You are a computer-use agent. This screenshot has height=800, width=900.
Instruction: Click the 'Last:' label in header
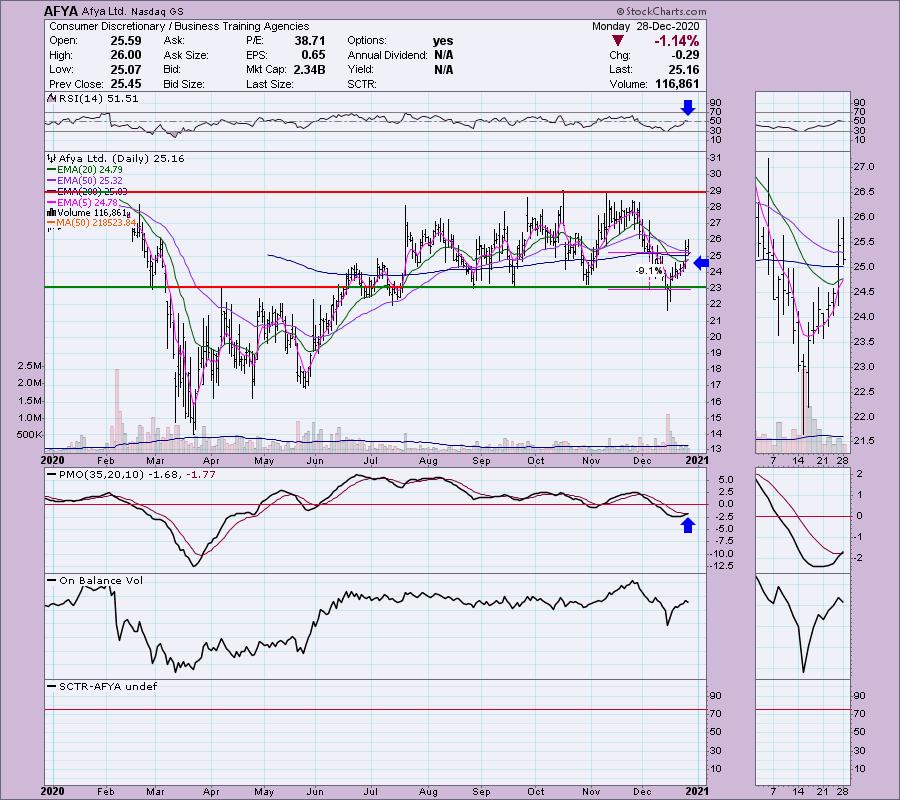coord(620,69)
